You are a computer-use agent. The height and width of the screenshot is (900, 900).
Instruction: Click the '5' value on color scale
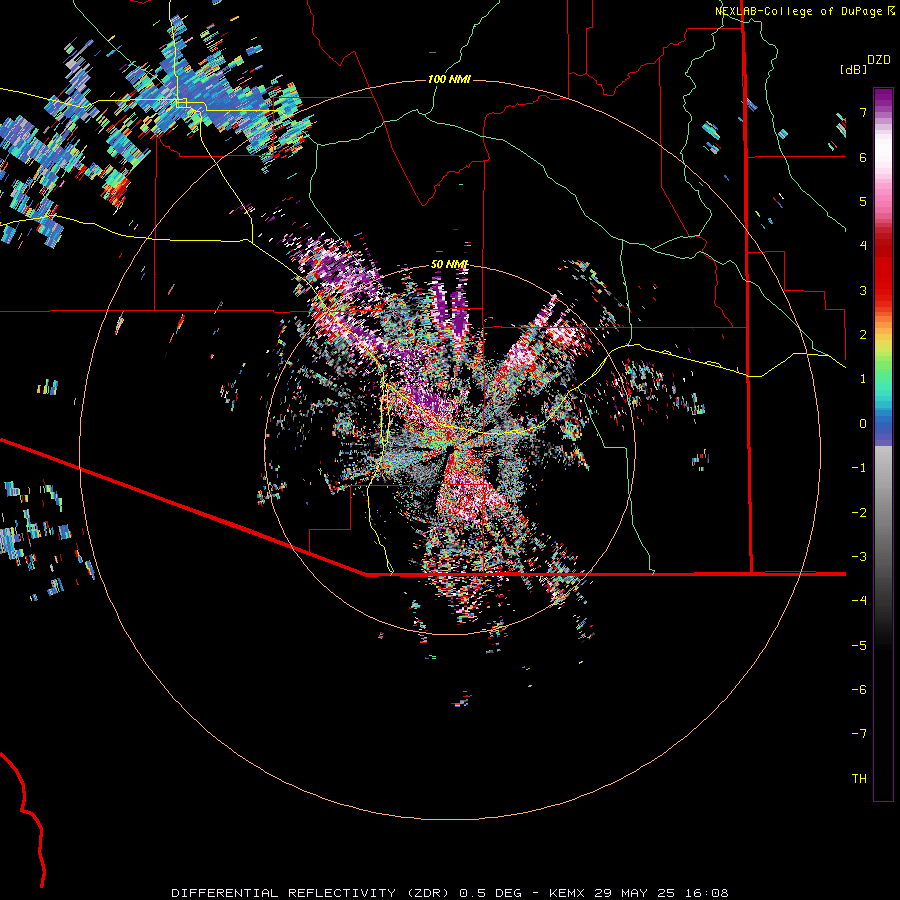863,201
